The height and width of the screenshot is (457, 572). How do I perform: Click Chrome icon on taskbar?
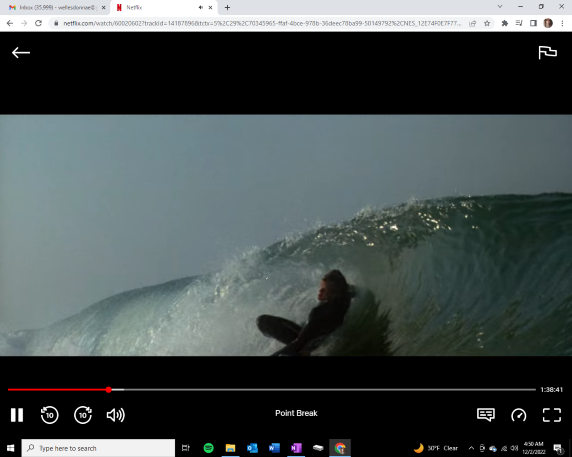coord(340,448)
